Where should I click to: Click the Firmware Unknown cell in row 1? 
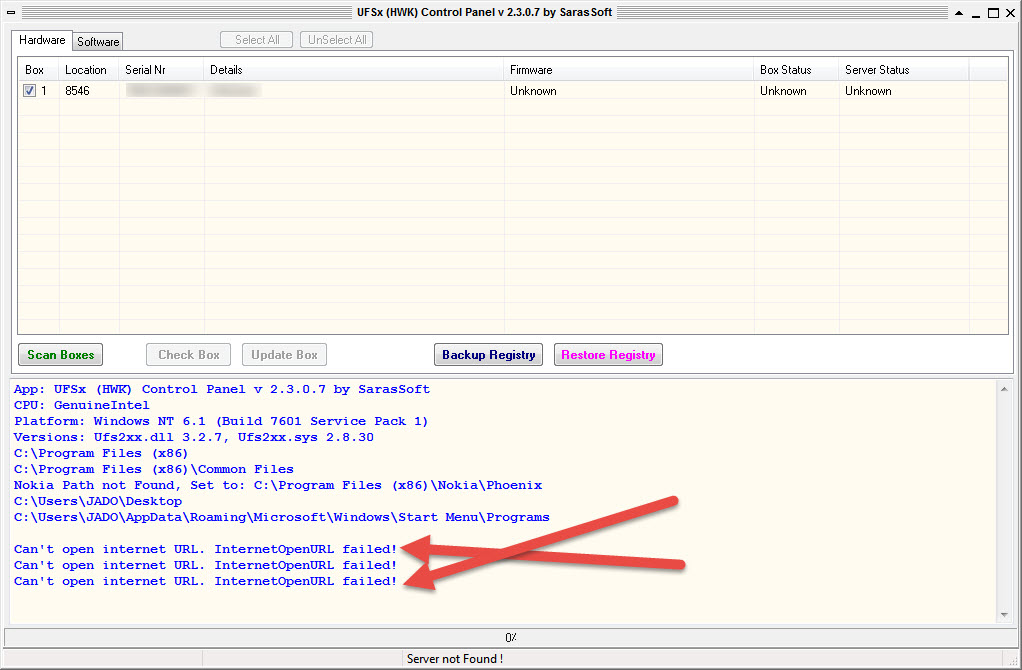tap(533, 91)
